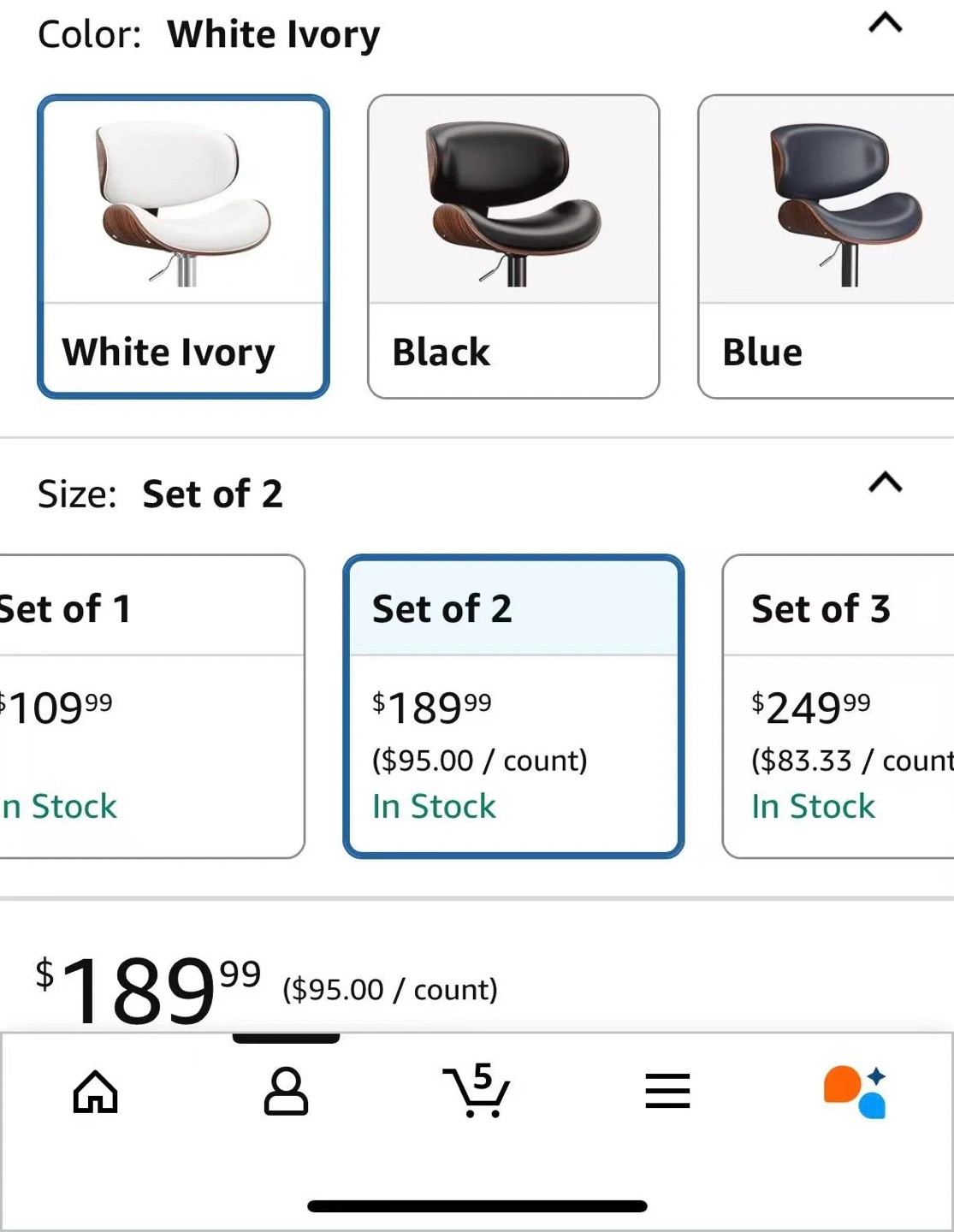Viewport: 954px width, 1232px height.
Task: Choose the Set of 1 size option
Action: 152,706
